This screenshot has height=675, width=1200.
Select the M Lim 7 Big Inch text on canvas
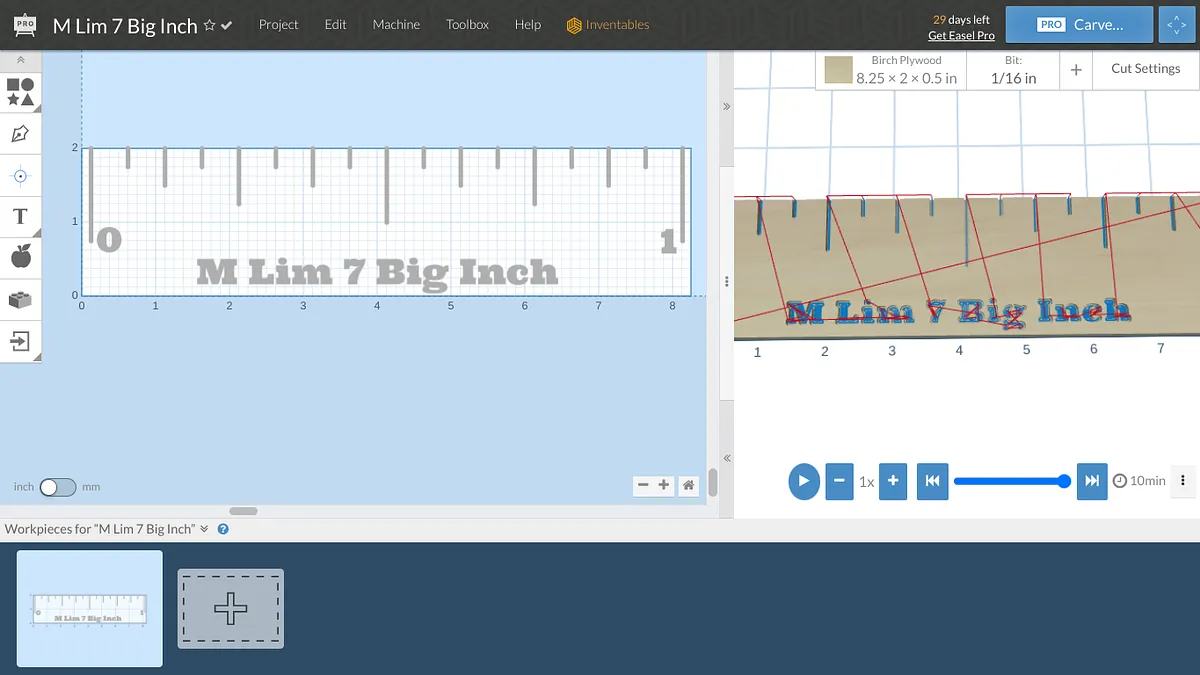[377, 272]
